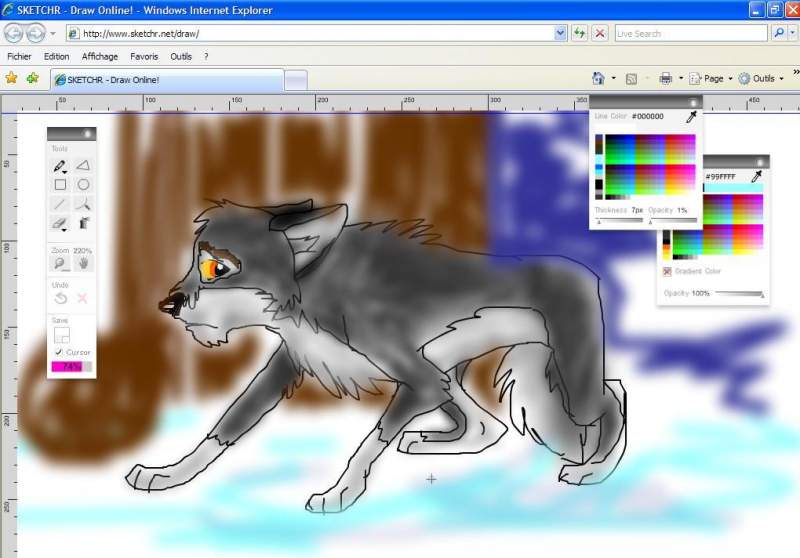Pick Line Color eyedropper tool
800x558 pixels.
click(691, 117)
